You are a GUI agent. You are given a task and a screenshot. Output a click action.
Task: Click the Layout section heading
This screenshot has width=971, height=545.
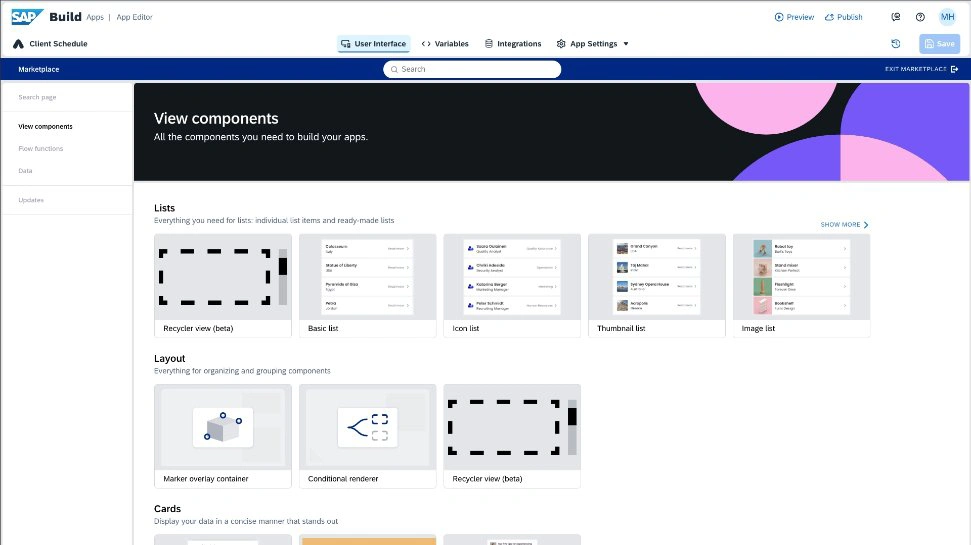170,359
